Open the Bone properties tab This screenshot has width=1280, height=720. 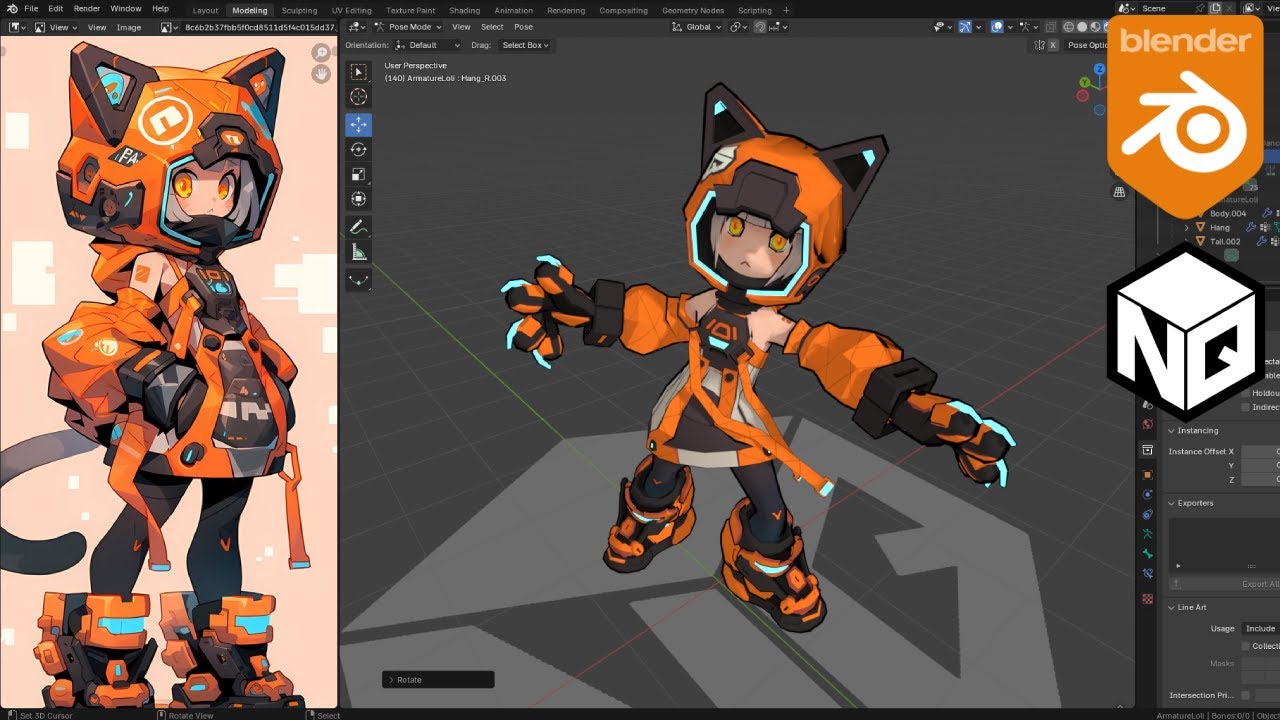coord(1148,554)
